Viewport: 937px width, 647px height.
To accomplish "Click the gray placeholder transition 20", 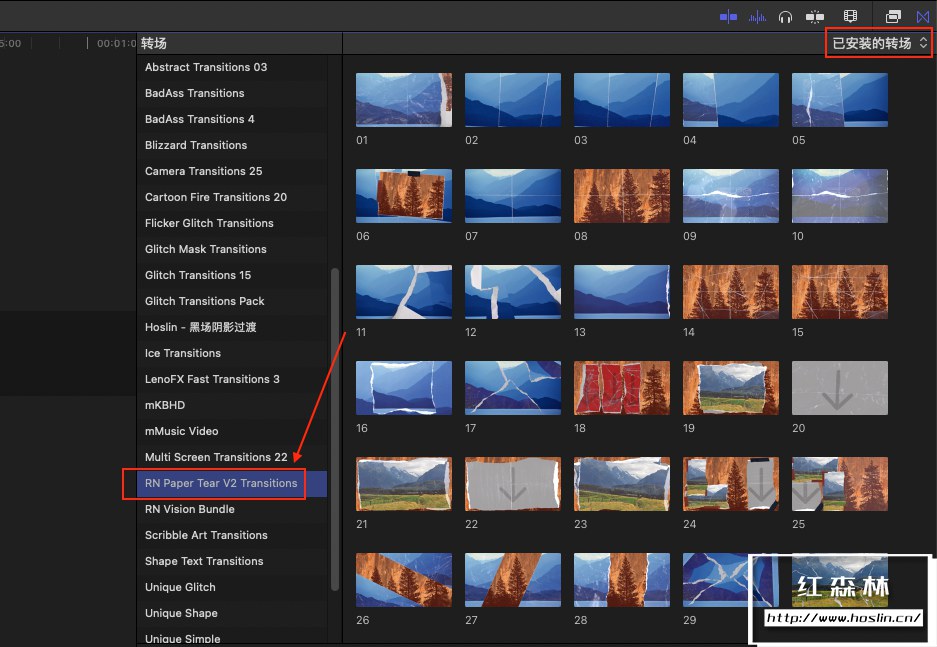I will coord(839,387).
